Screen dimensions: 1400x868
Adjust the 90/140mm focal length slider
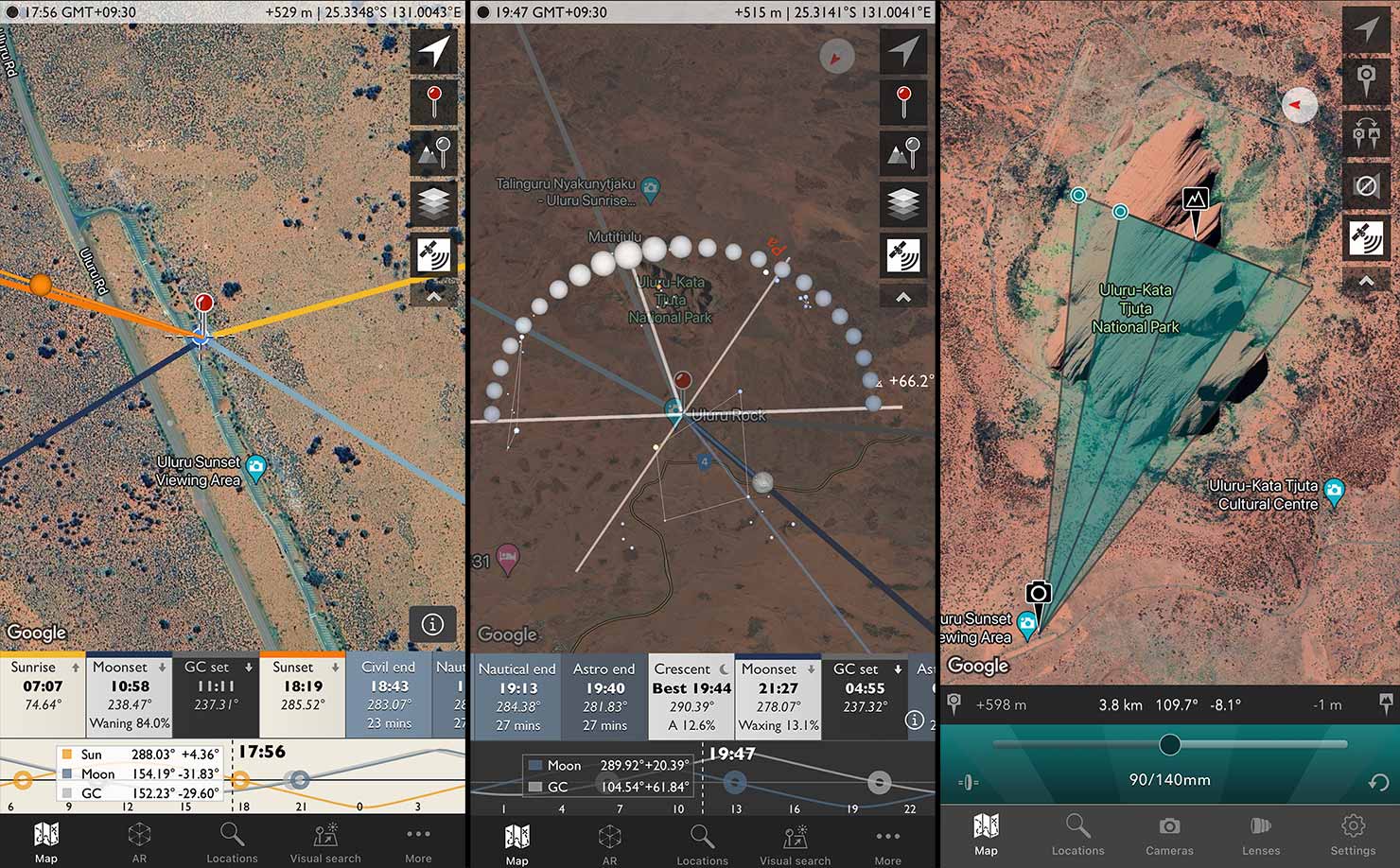click(x=1169, y=745)
